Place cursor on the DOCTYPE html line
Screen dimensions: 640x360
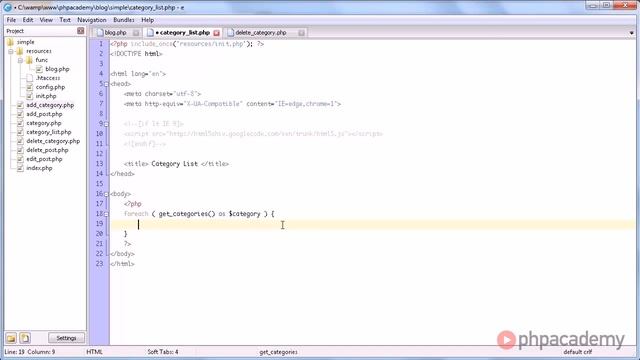tap(136, 54)
